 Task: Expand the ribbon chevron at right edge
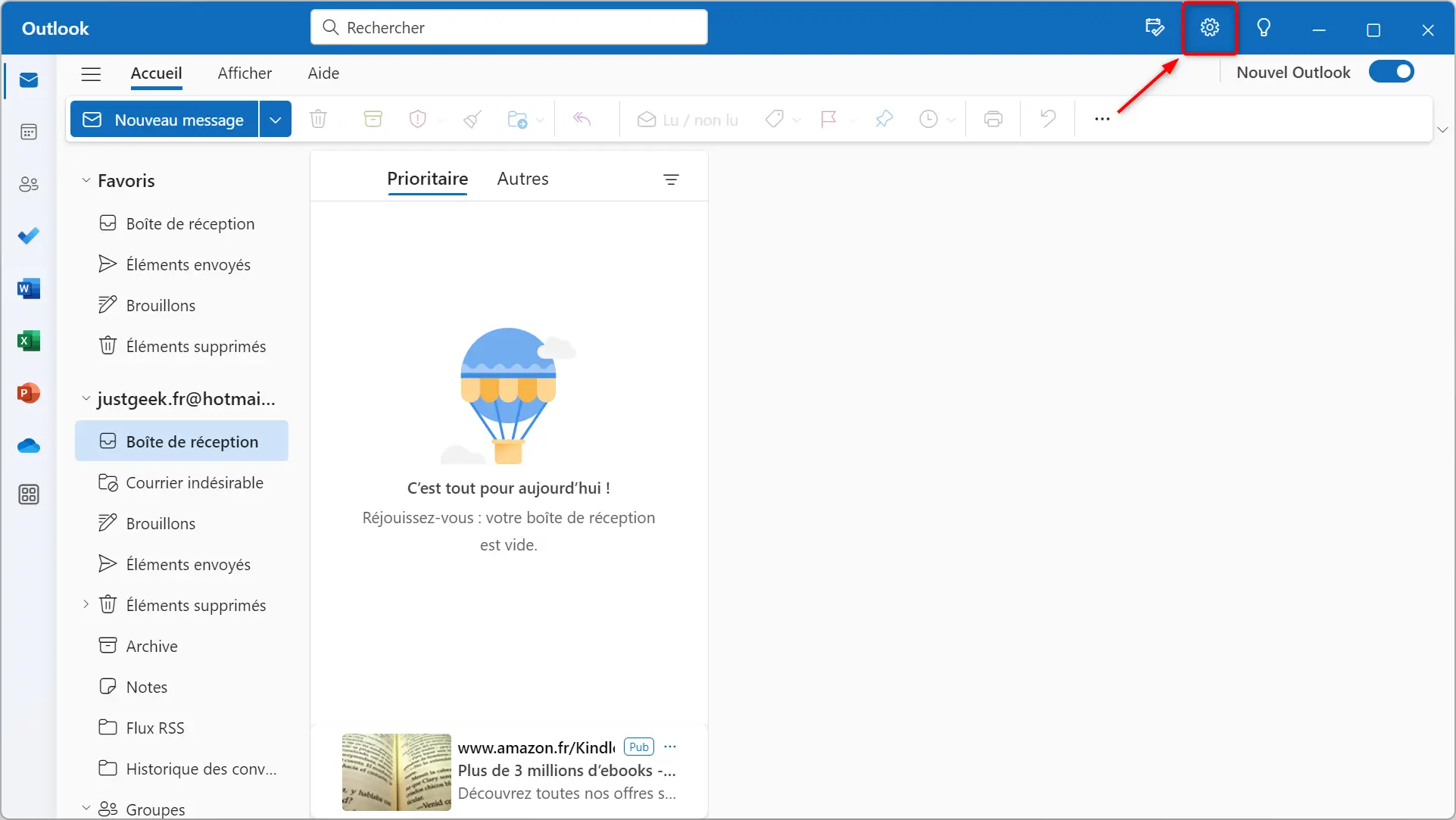[x=1442, y=130]
